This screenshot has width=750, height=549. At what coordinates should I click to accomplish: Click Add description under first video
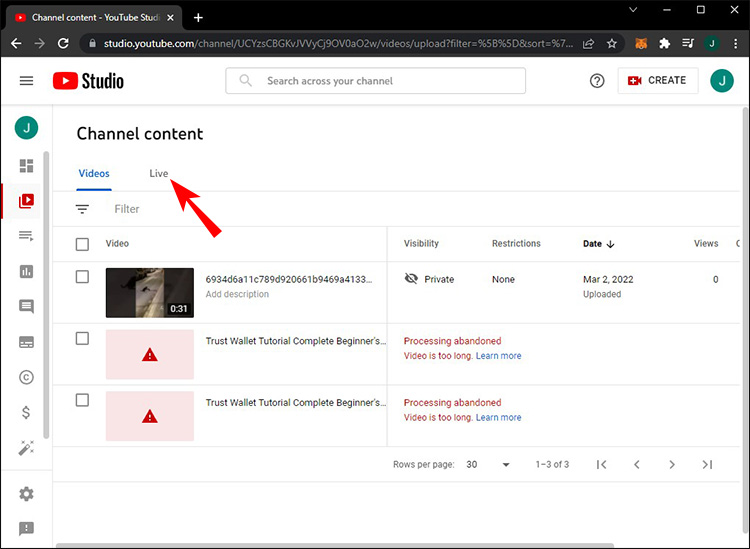coord(237,294)
